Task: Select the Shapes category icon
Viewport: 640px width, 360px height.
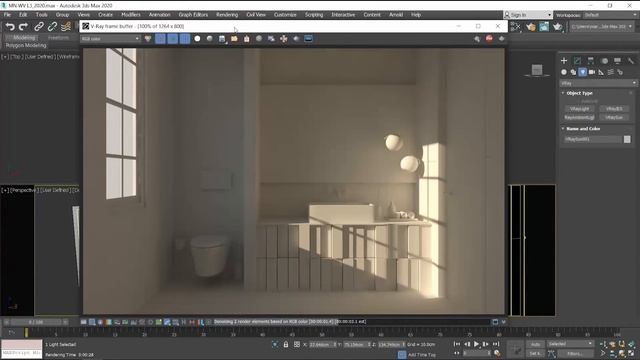Action: point(573,72)
